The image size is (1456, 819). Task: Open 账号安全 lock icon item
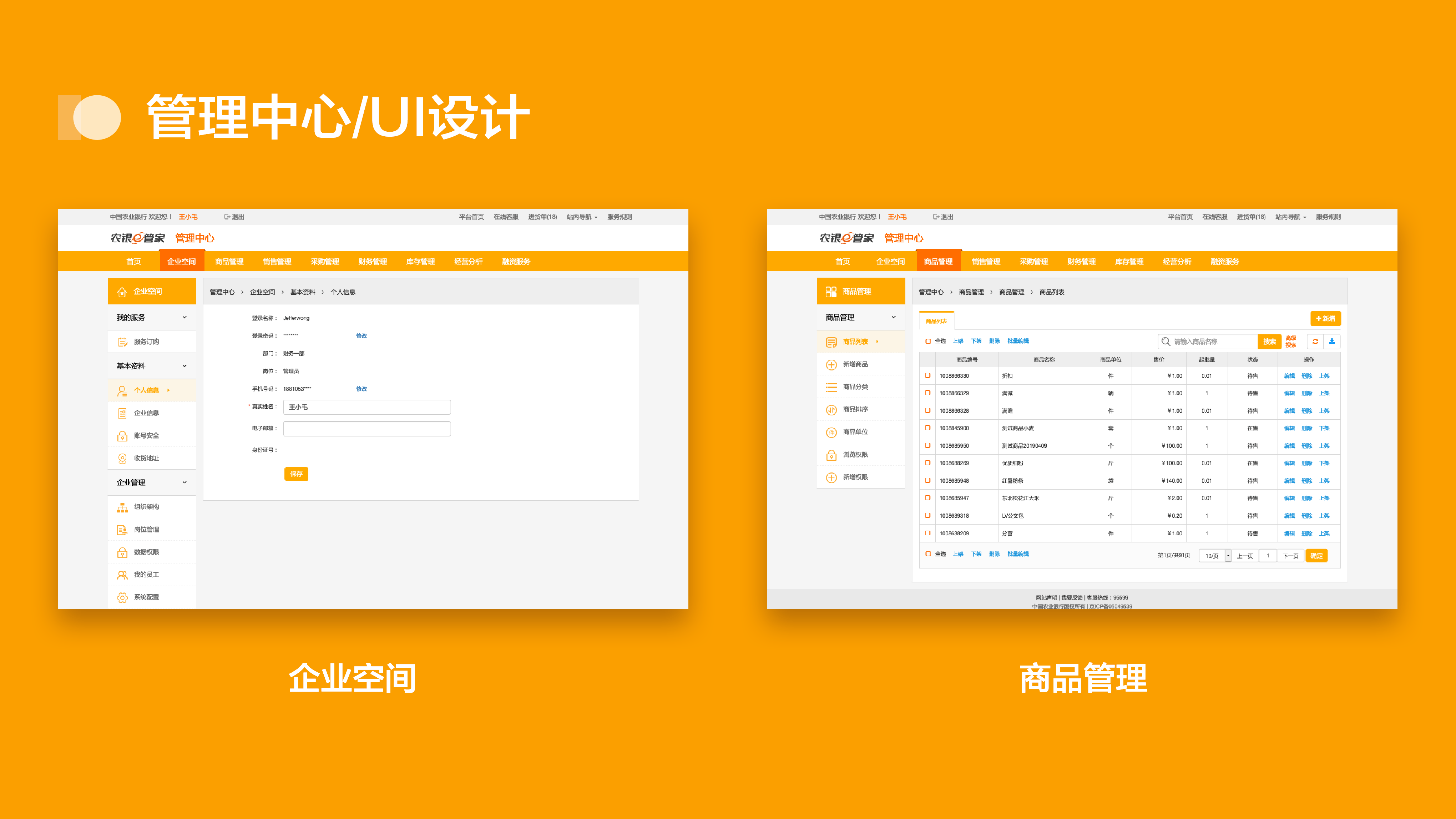pyautogui.click(x=123, y=436)
